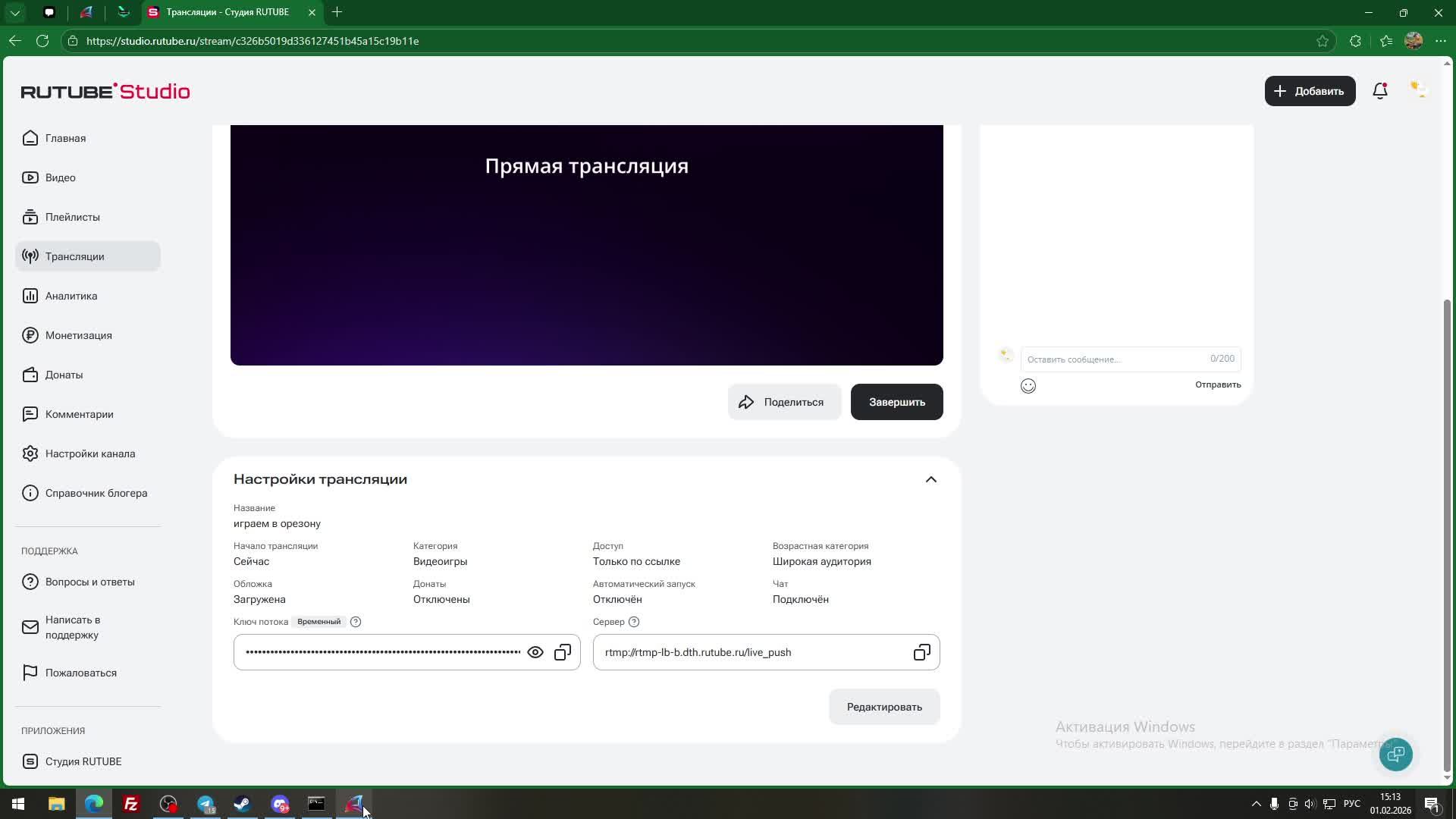This screenshot has height=819, width=1456.
Task: Collapse the Настройки трансляции section
Action: [x=930, y=479]
